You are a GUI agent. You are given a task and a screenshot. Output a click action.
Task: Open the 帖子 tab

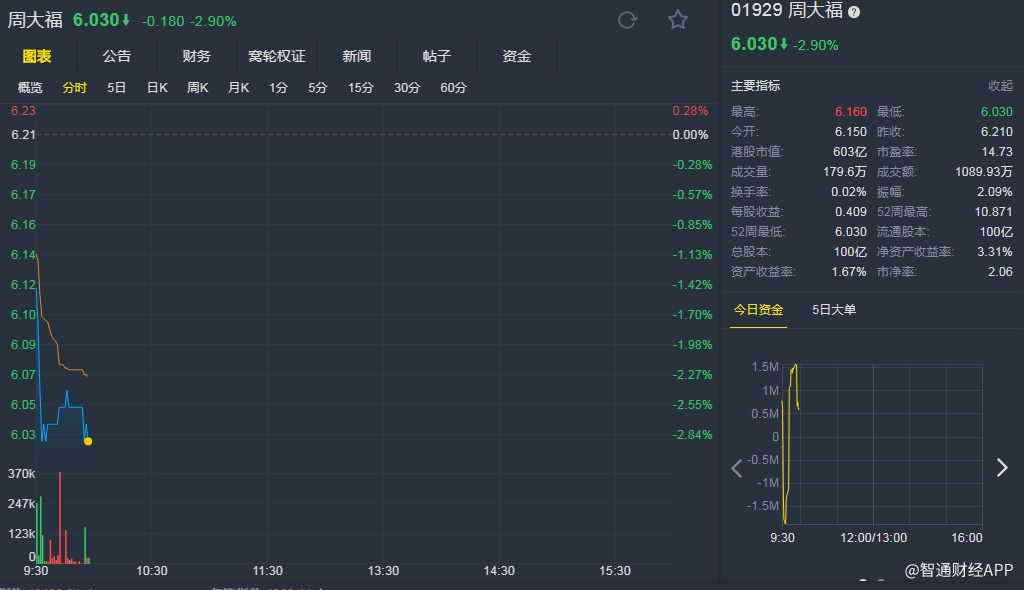point(437,56)
